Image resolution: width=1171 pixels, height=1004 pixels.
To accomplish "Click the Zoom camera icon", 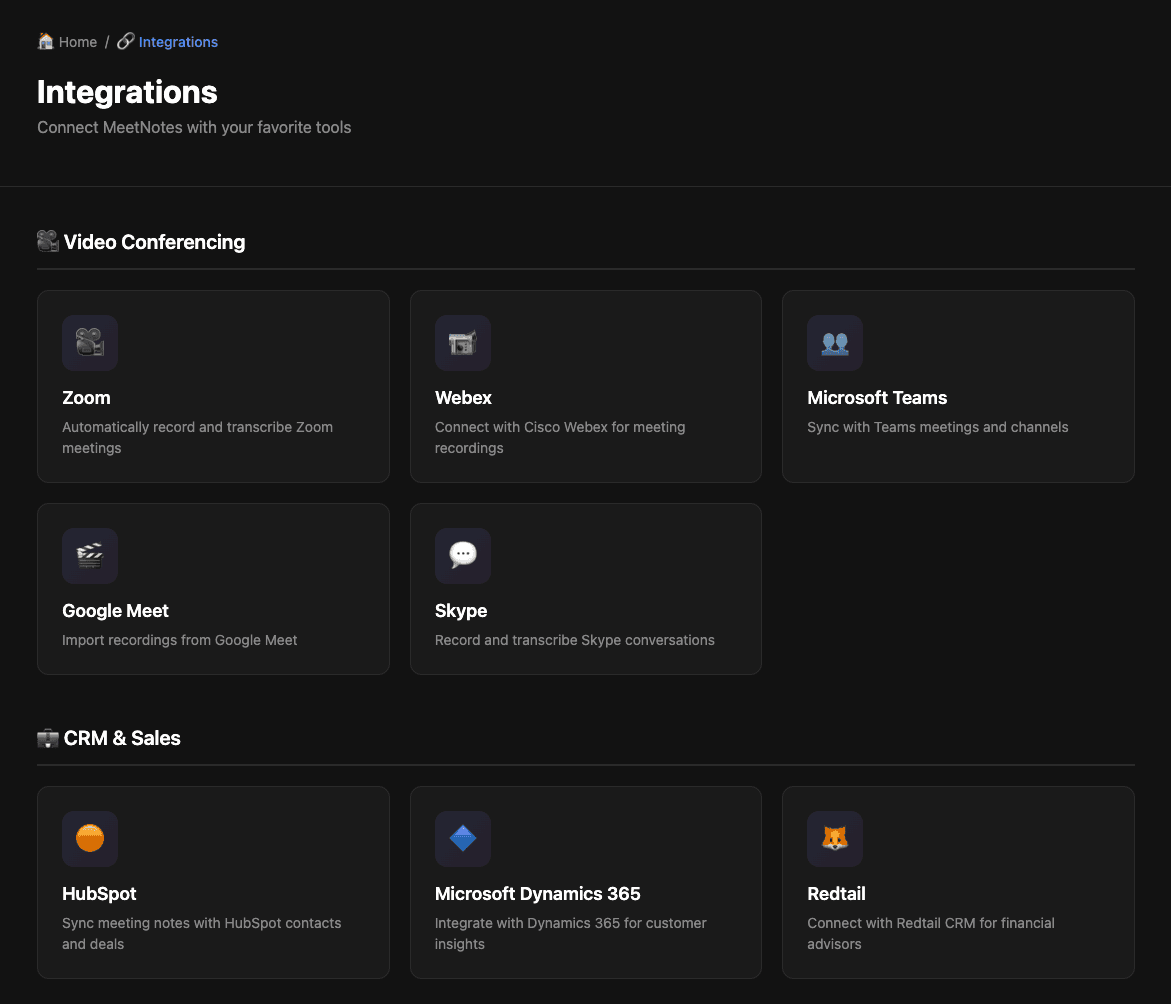I will (x=90, y=343).
